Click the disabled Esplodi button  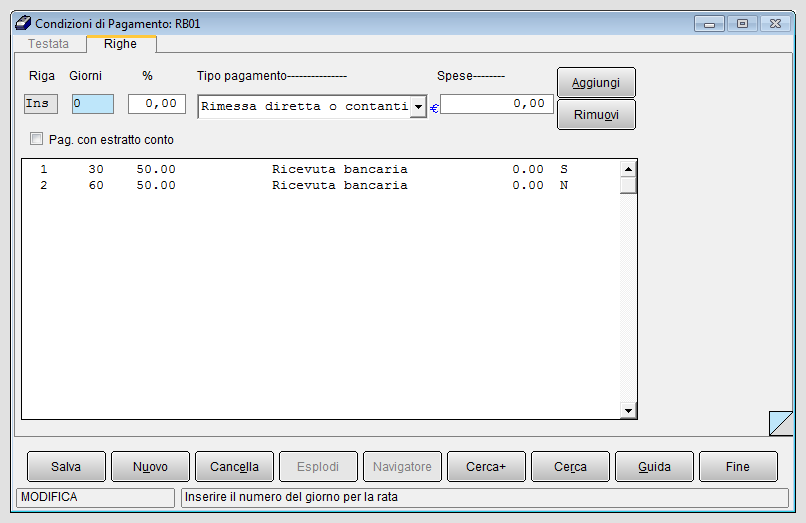tap(318, 466)
